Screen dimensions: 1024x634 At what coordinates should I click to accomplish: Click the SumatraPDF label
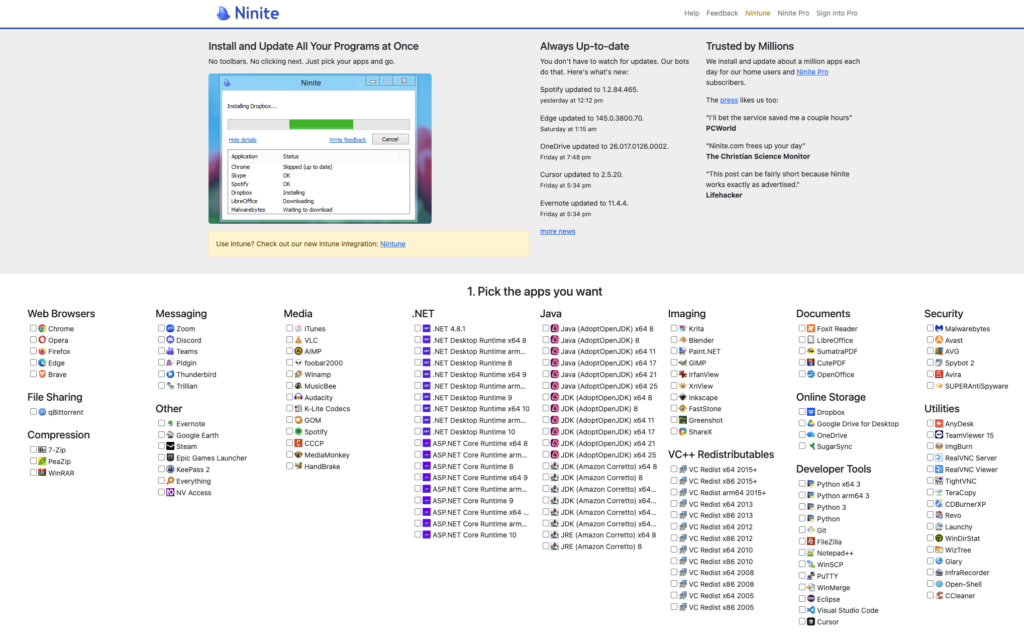[x=837, y=351]
